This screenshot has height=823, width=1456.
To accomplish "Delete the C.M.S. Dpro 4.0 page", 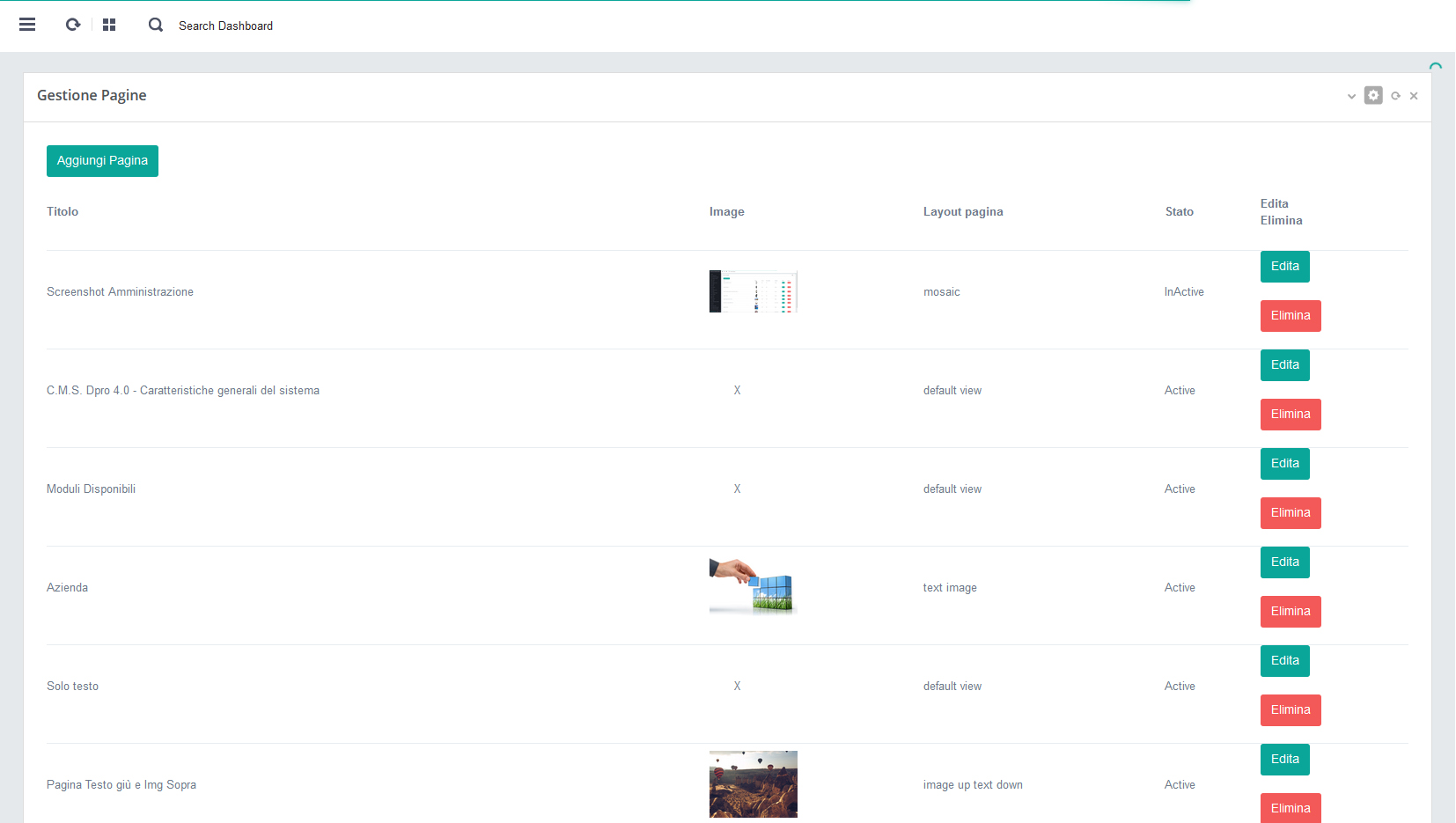I will [1290, 415].
